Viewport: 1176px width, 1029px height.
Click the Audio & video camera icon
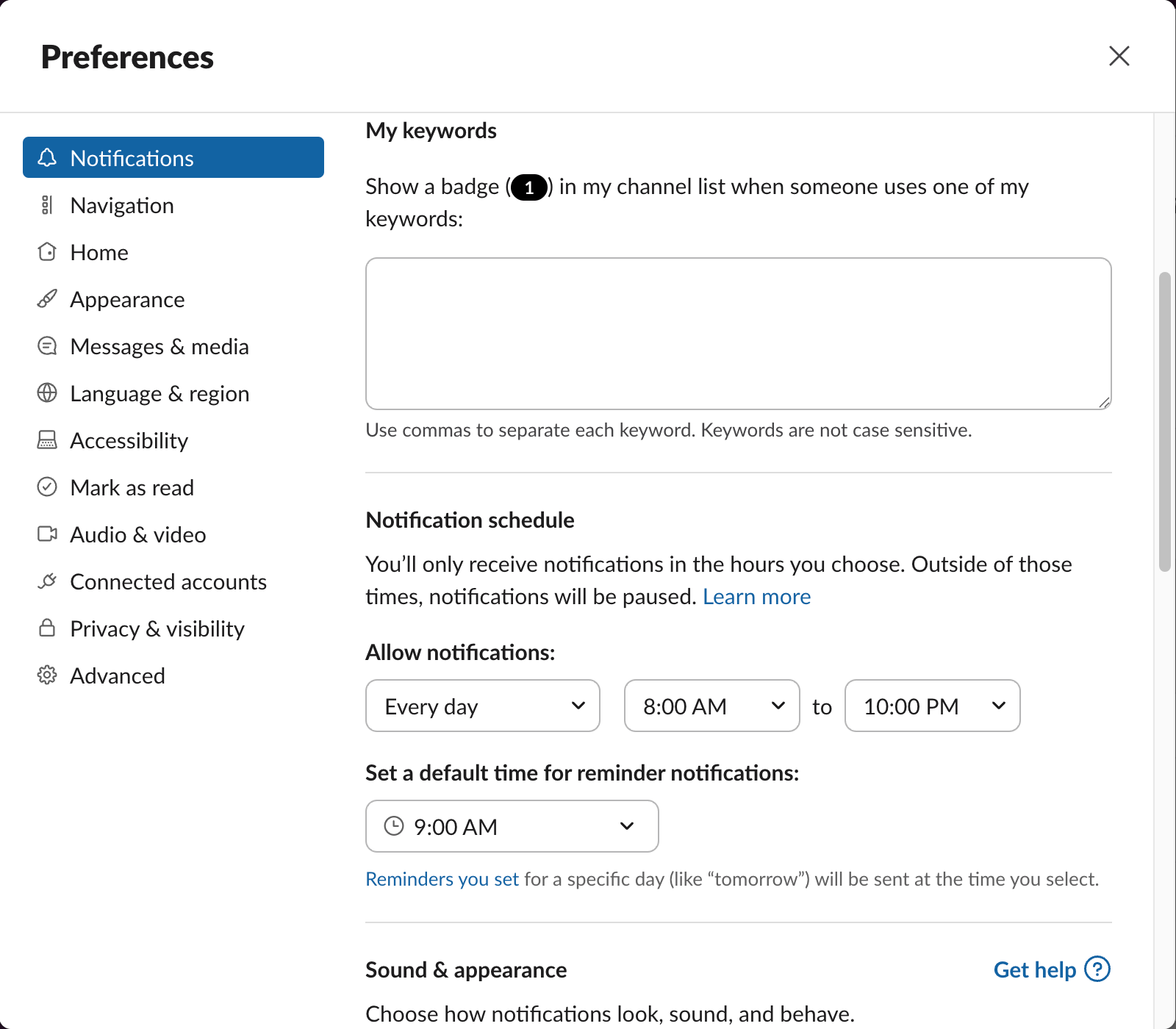tap(47, 534)
